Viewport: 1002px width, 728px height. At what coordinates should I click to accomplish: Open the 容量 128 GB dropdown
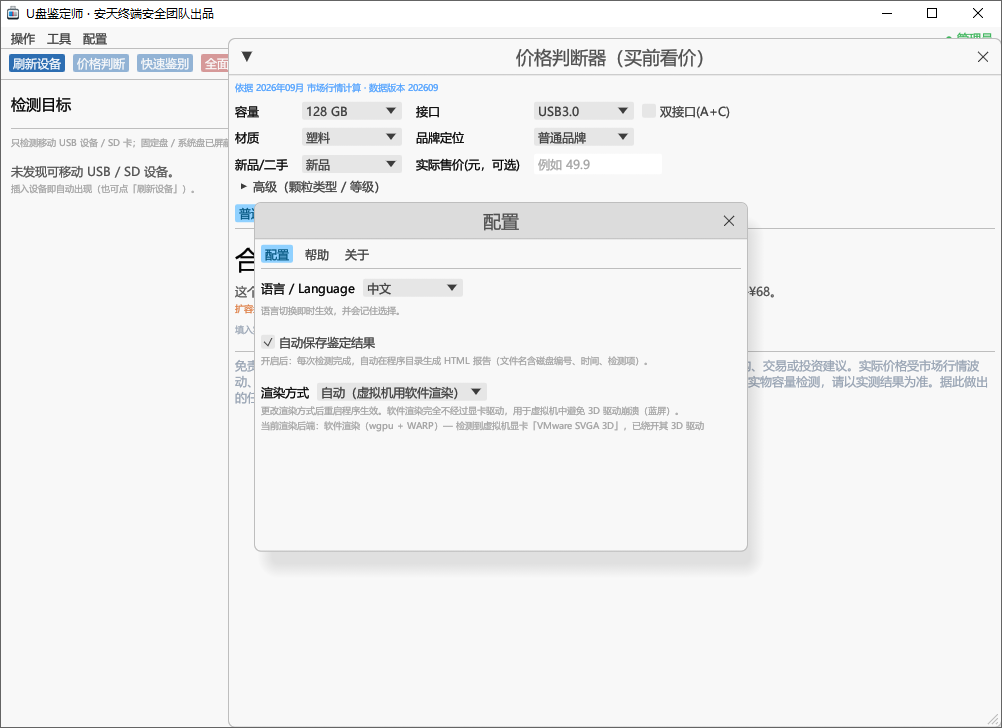351,111
